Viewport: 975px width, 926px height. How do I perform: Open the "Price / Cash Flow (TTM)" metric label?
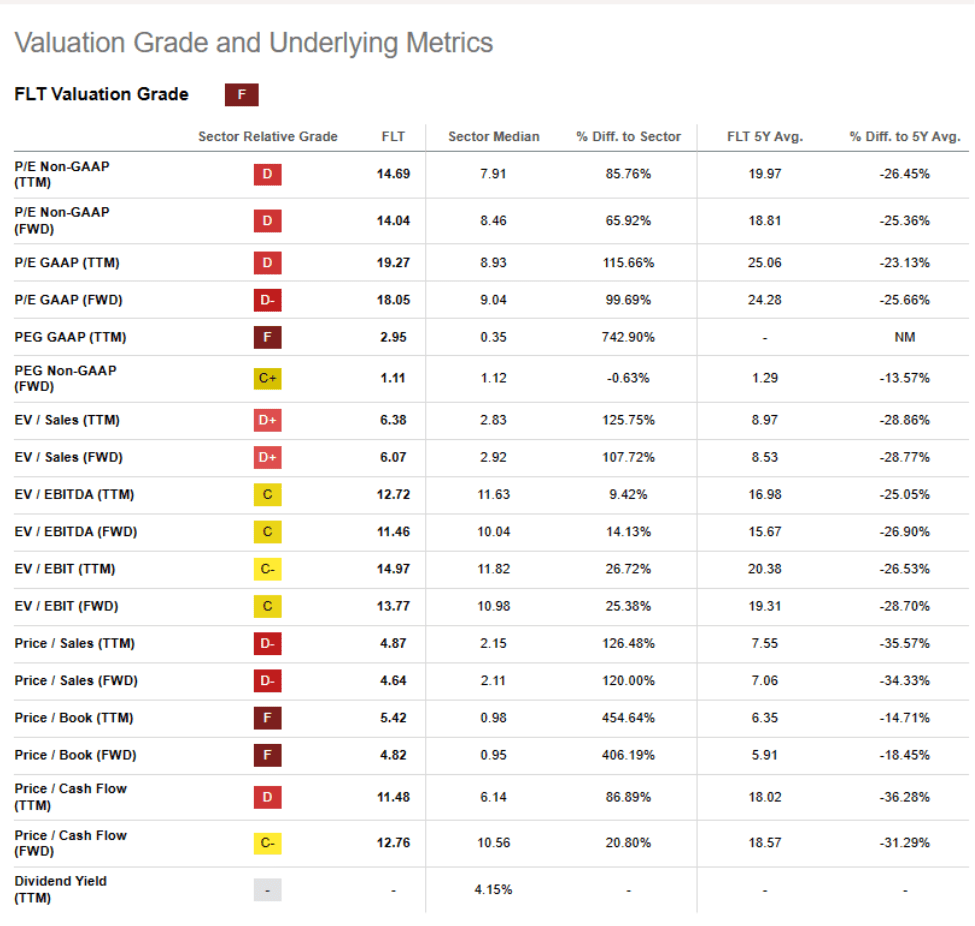70,797
